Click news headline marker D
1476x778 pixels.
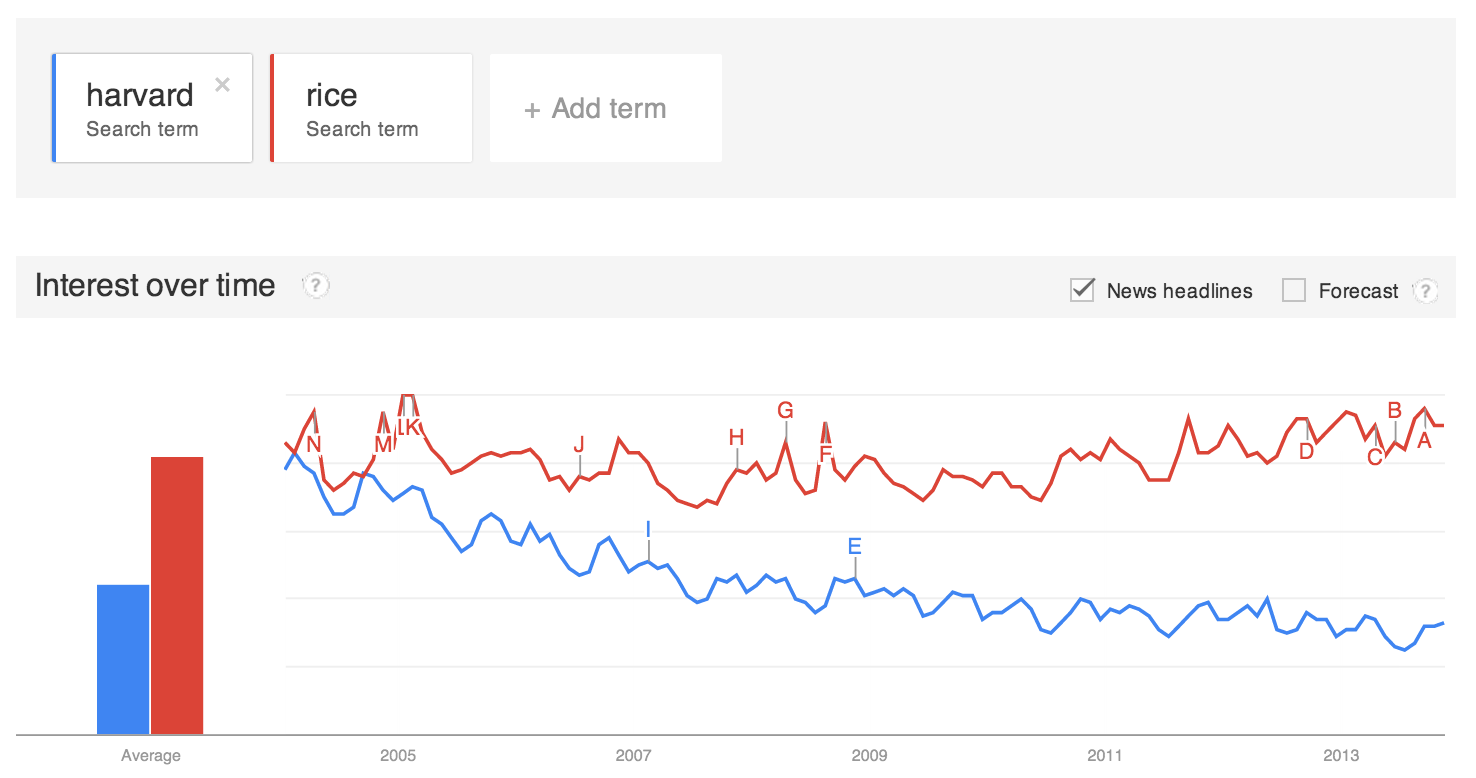click(1306, 451)
